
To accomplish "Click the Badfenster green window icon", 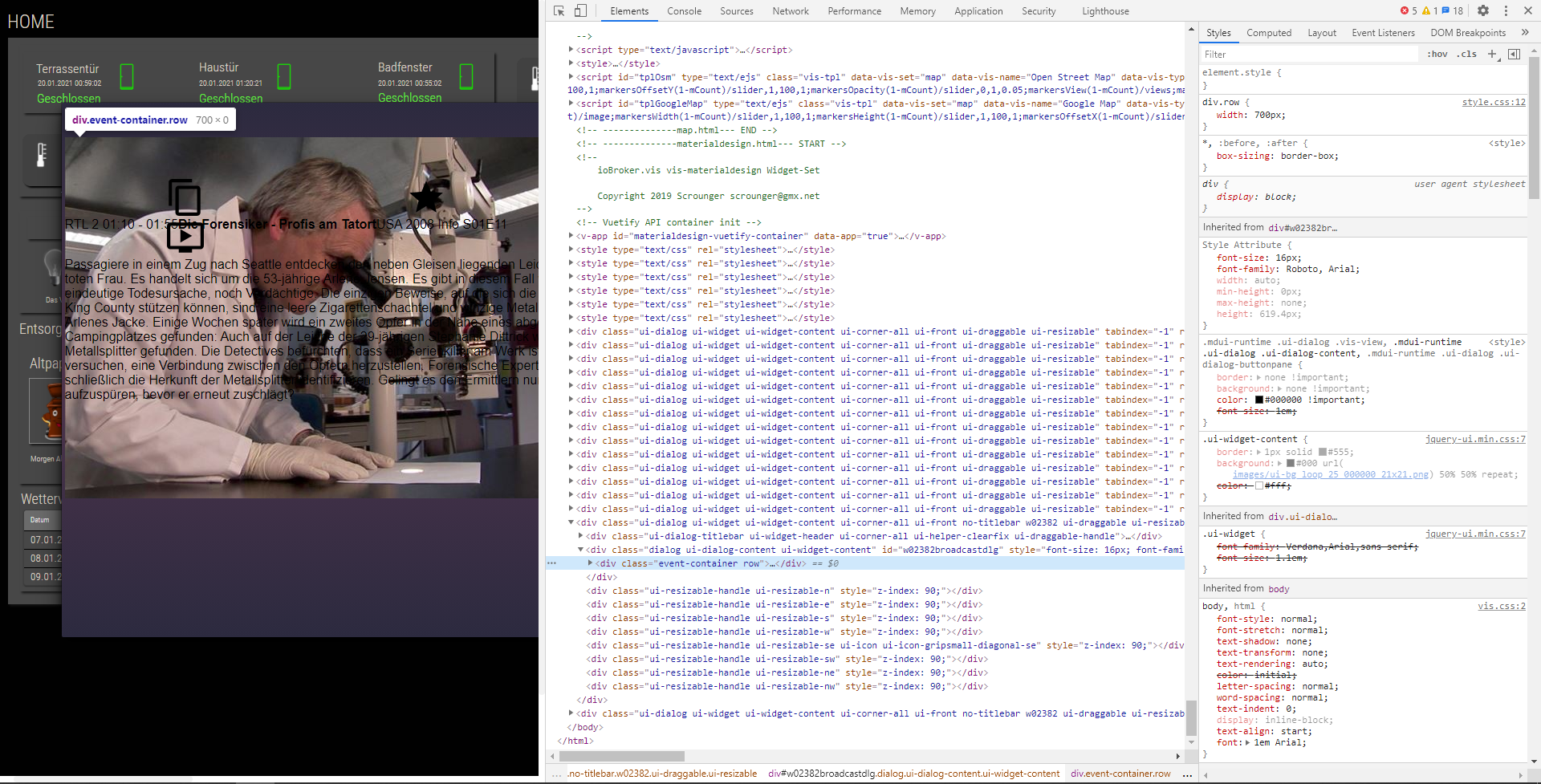I will pyautogui.click(x=466, y=77).
